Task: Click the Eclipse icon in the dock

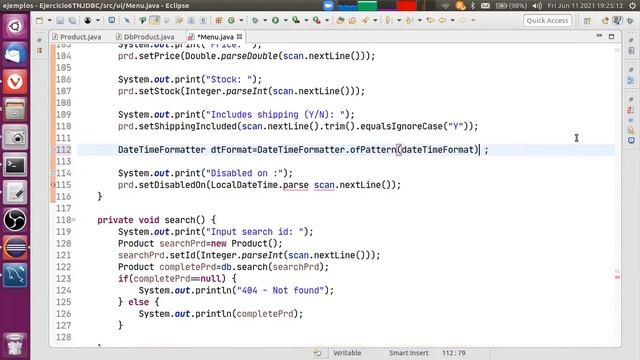Action: (x=15, y=247)
